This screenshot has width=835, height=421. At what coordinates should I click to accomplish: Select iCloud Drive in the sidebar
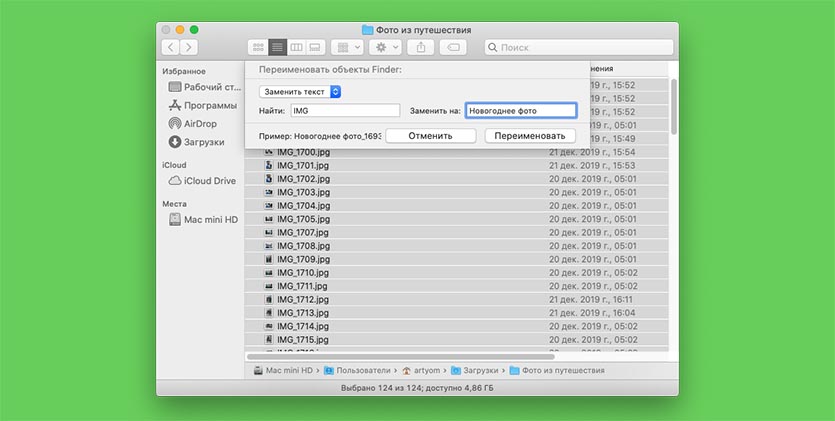(x=209, y=180)
